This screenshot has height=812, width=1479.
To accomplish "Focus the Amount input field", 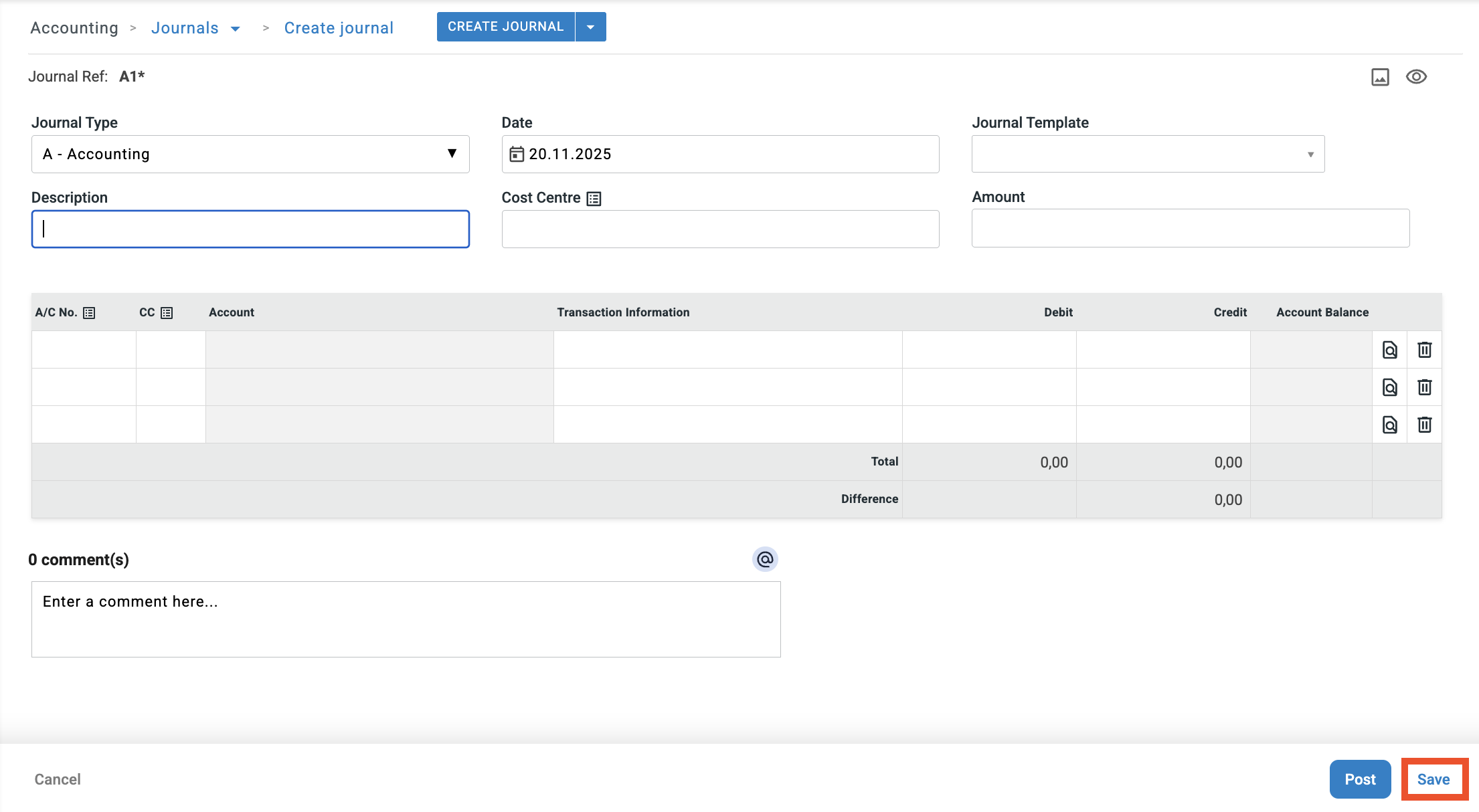I will coord(1190,229).
